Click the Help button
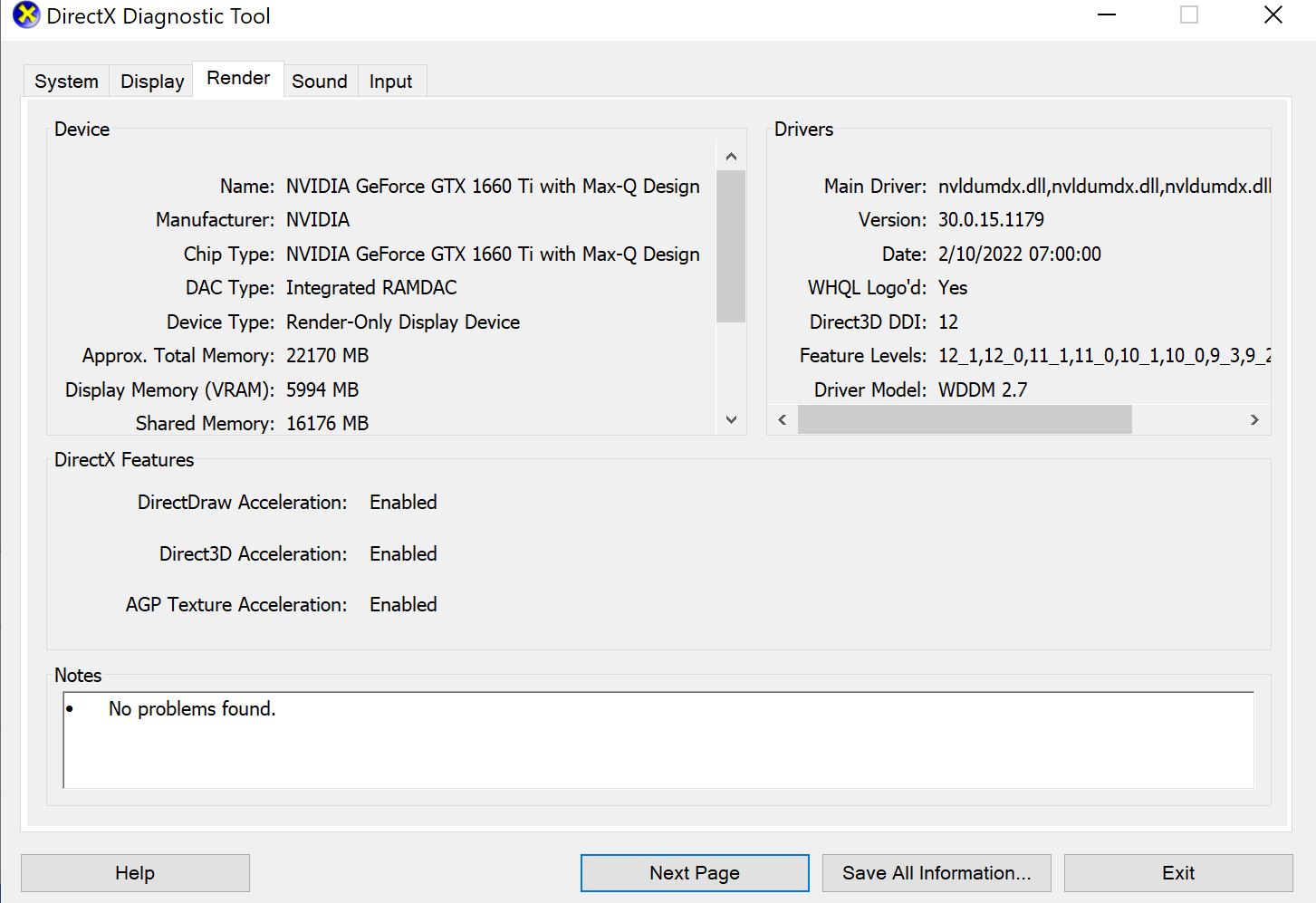The width and height of the screenshot is (1316, 903). tap(135, 873)
